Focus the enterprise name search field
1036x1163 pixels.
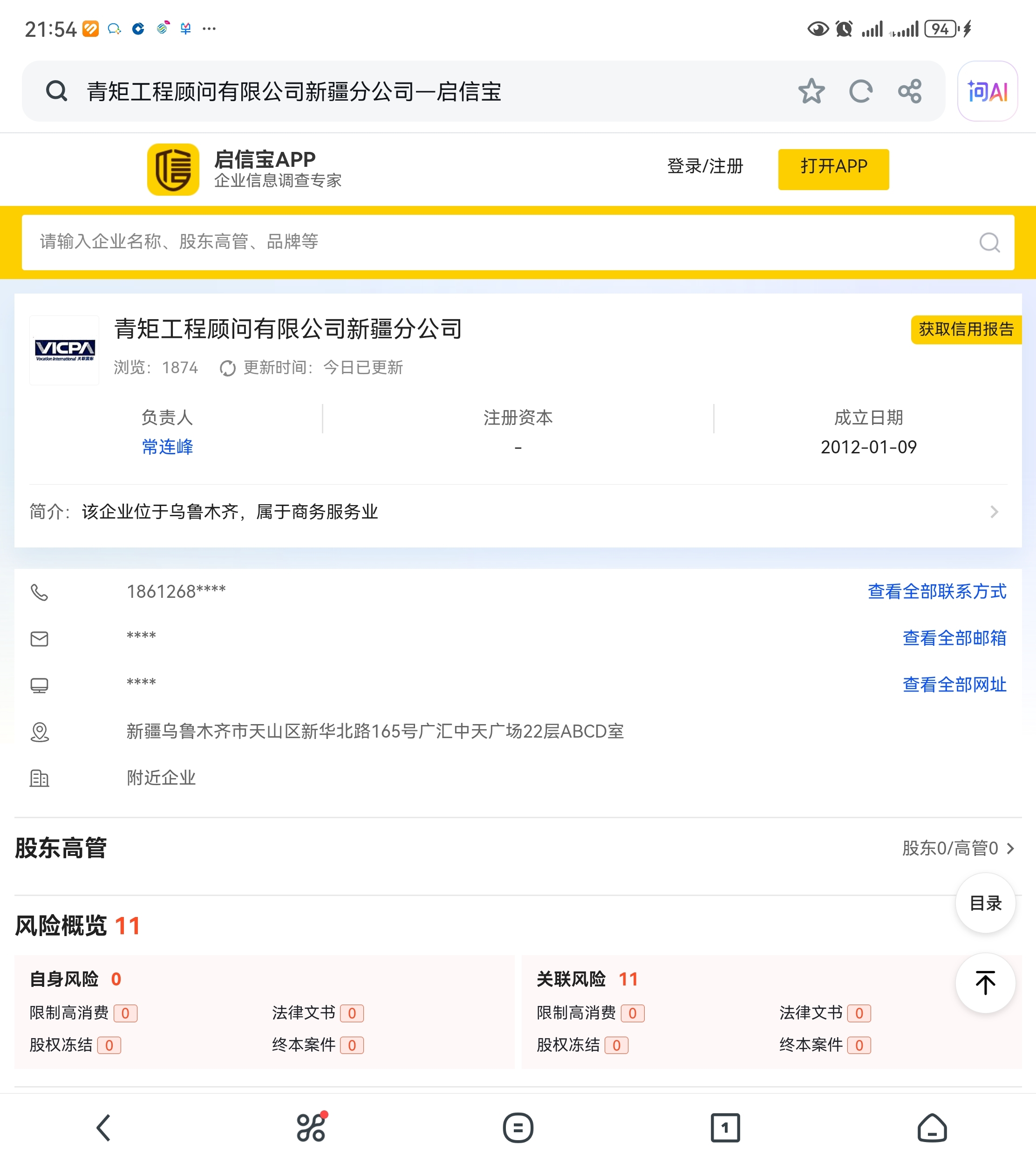tap(518, 242)
